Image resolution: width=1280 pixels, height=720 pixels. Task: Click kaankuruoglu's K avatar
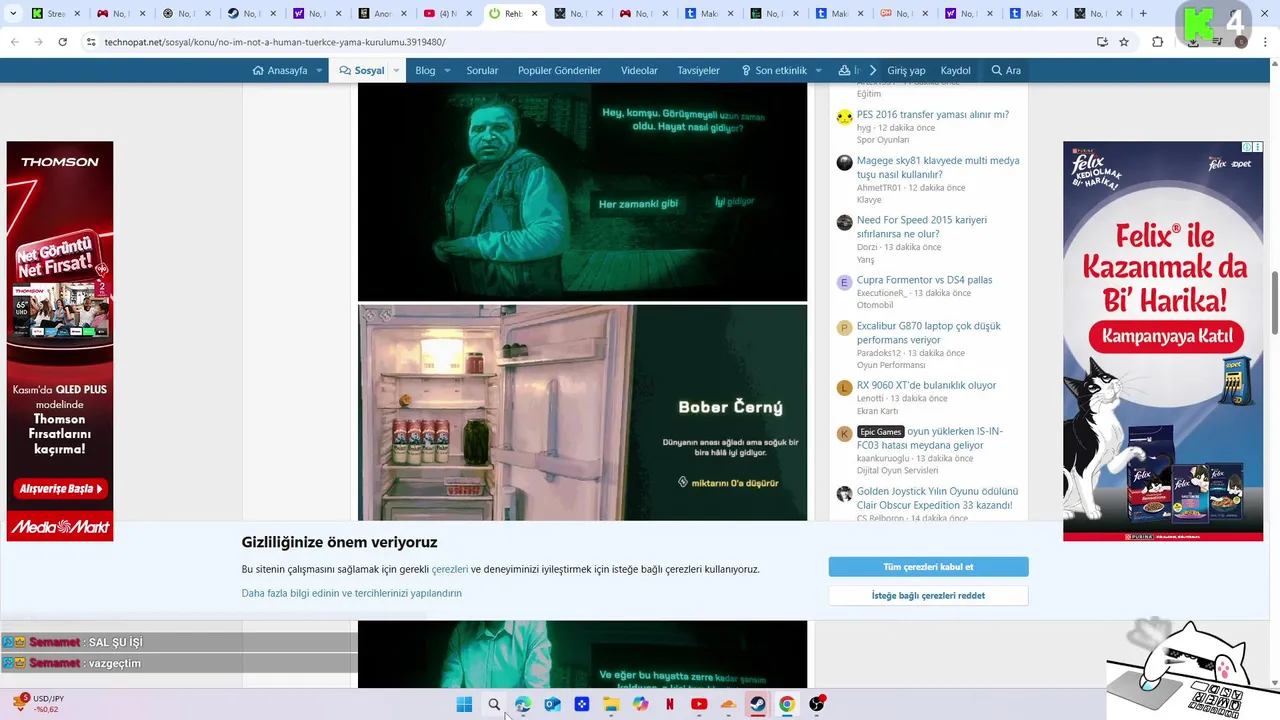[845, 434]
